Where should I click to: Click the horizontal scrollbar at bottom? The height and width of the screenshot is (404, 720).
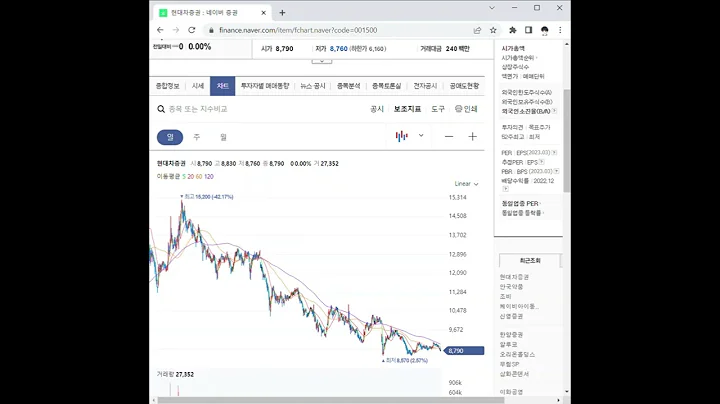pos(331,400)
